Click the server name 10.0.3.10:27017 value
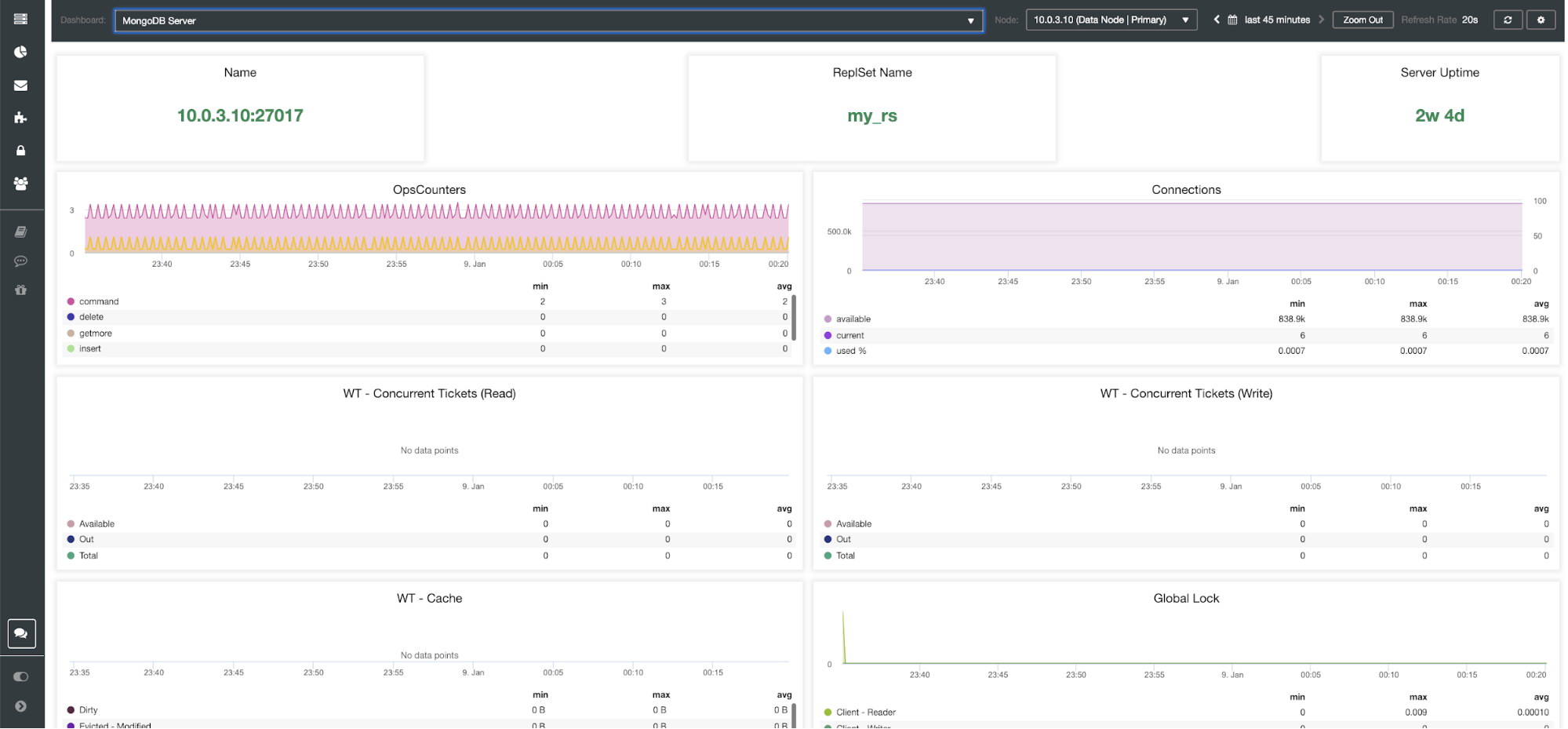 [x=240, y=115]
